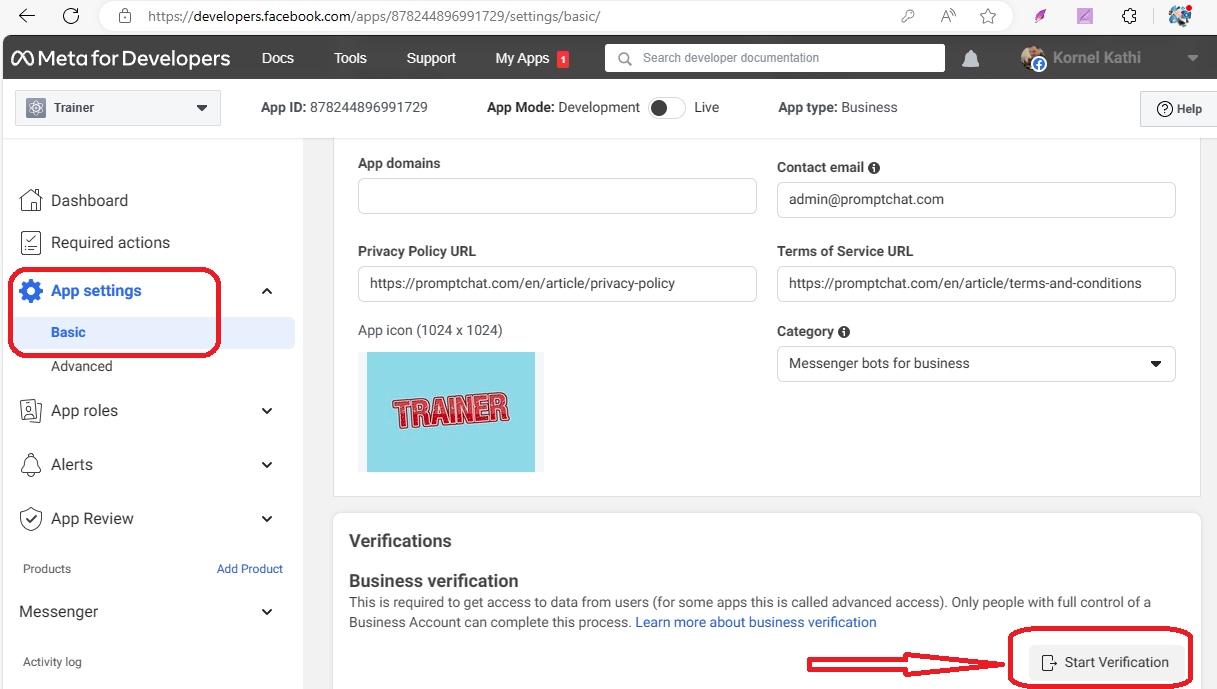Open the Category dropdown for Messenger bots
1217x689 pixels.
tap(975, 364)
